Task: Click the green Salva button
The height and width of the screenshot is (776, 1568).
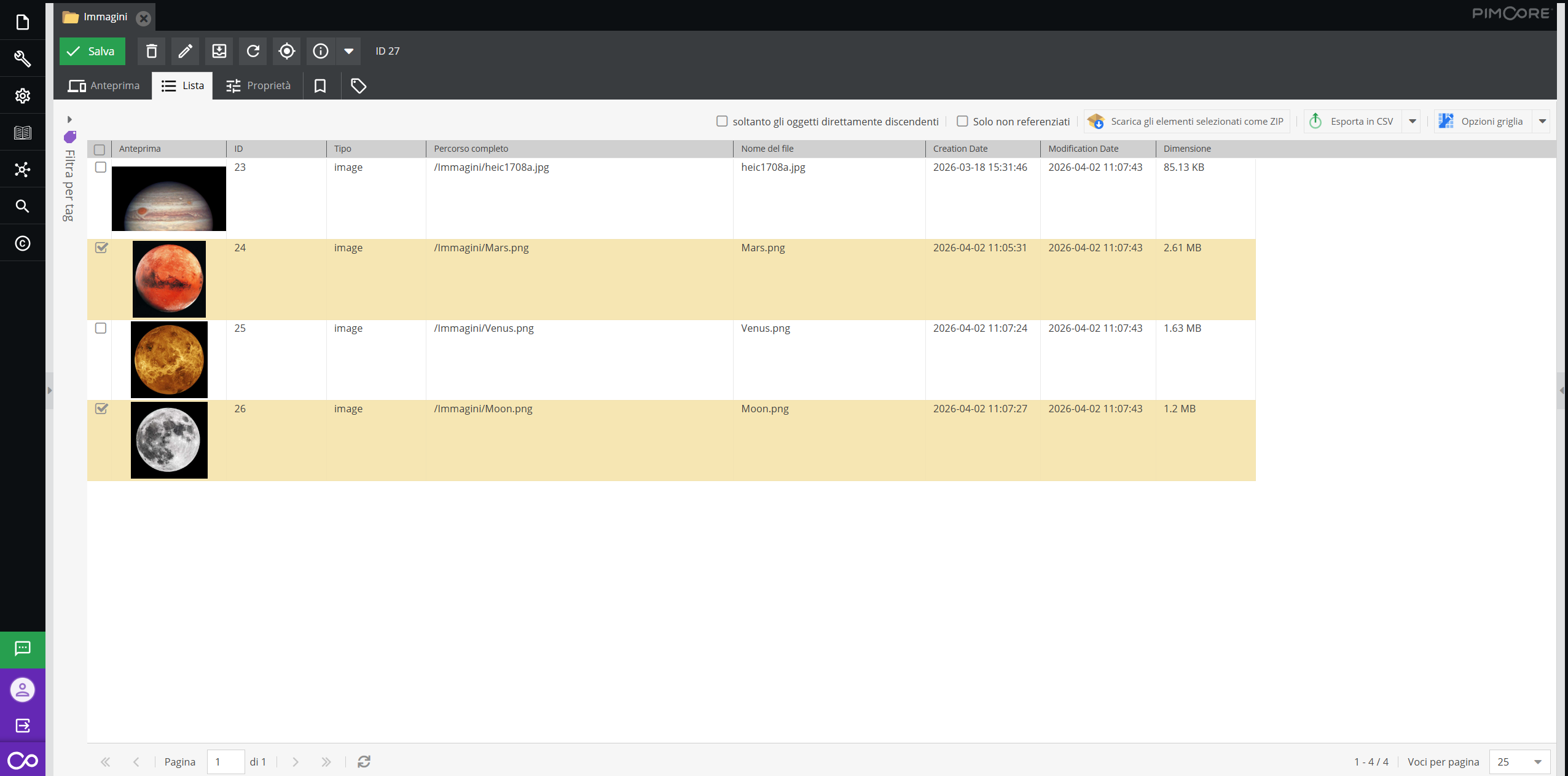Action: pyautogui.click(x=92, y=51)
